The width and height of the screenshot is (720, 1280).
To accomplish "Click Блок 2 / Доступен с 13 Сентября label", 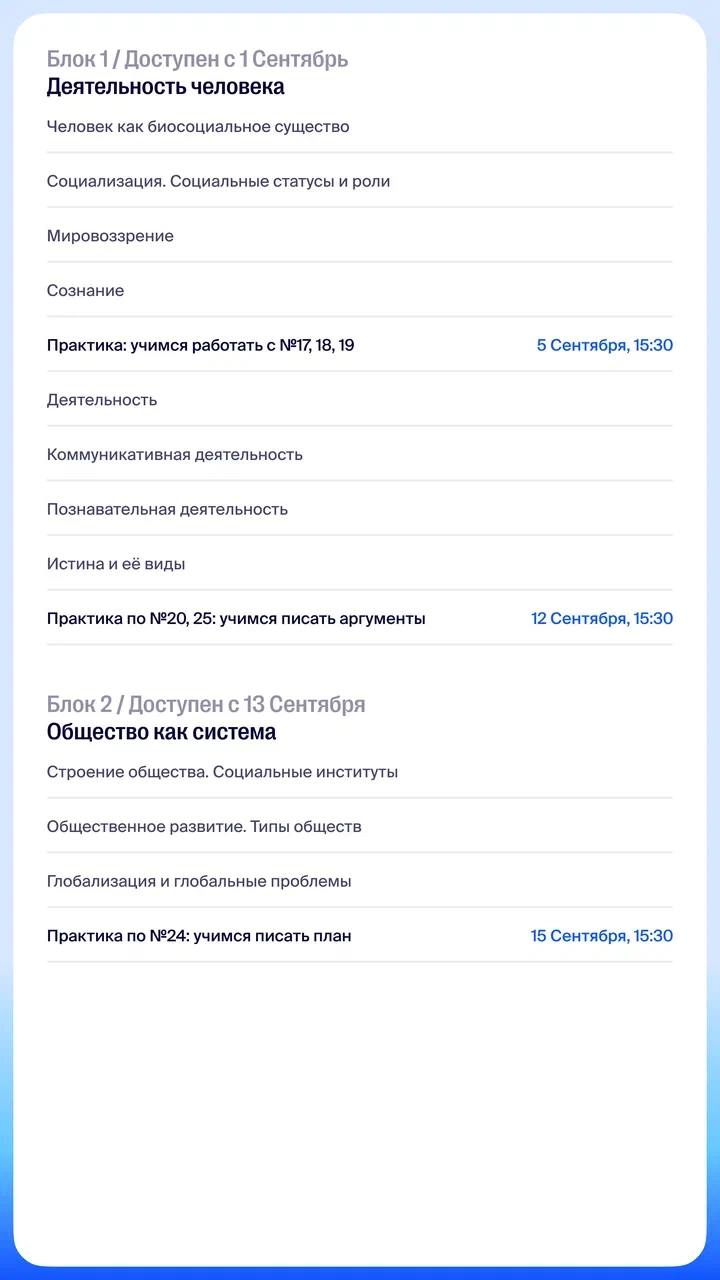I will tap(206, 705).
